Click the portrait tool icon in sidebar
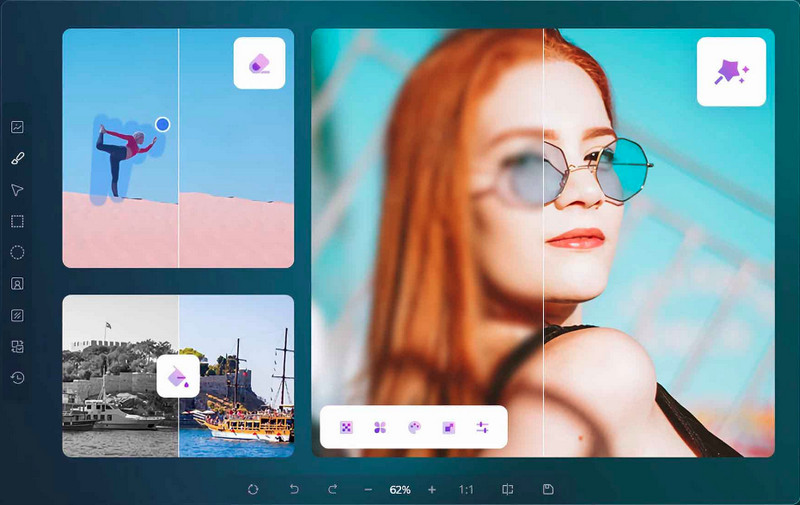Screen dimensions: 800x505 [x=17, y=283]
